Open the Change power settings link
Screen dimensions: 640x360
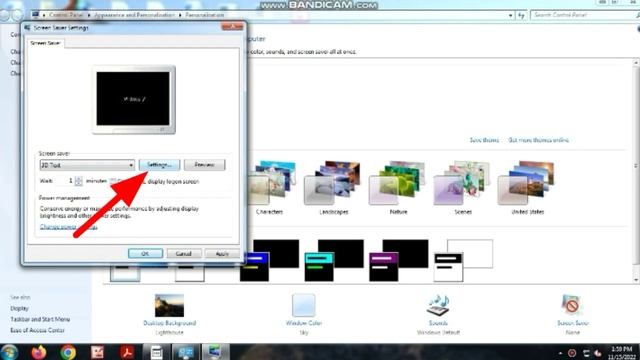pos(69,227)
